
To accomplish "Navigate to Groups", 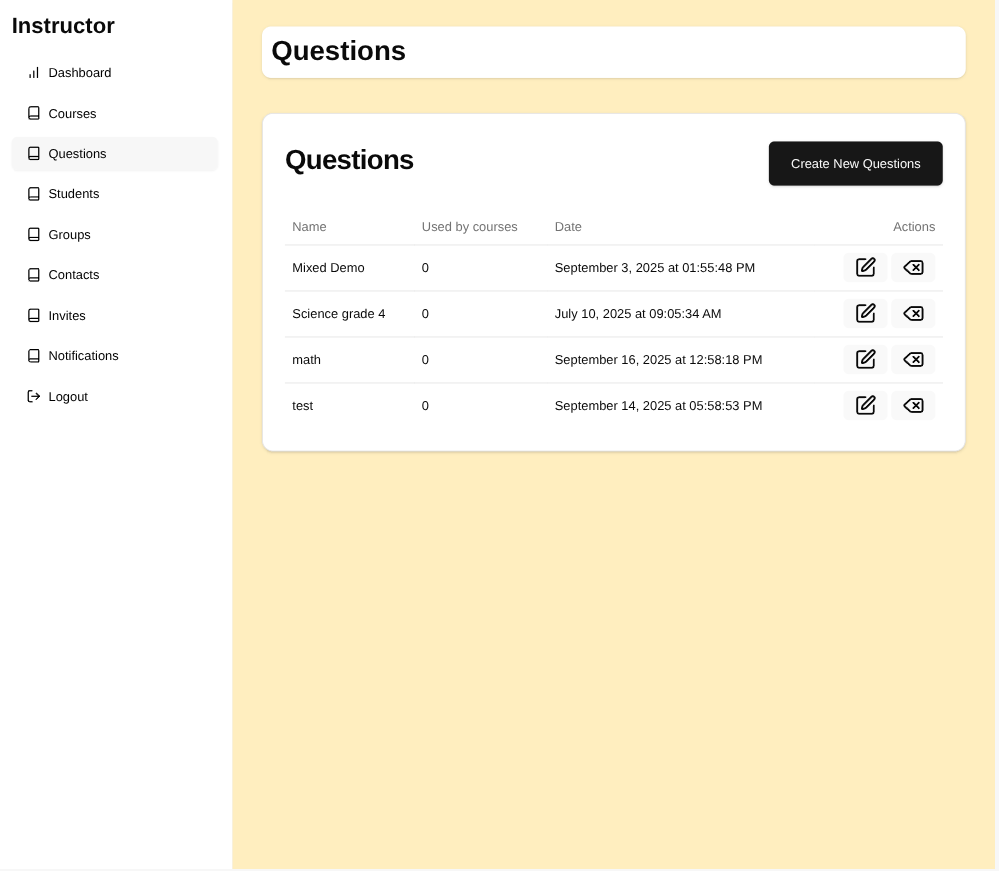I will [115, 235].
